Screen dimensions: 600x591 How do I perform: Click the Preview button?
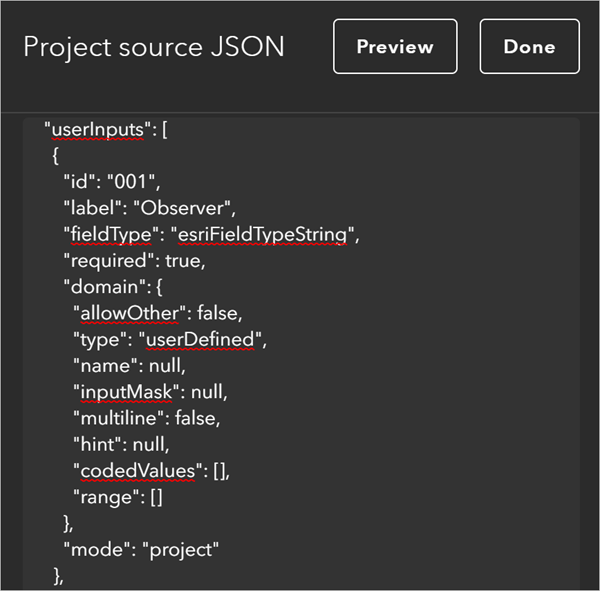[x=395, y=47]
